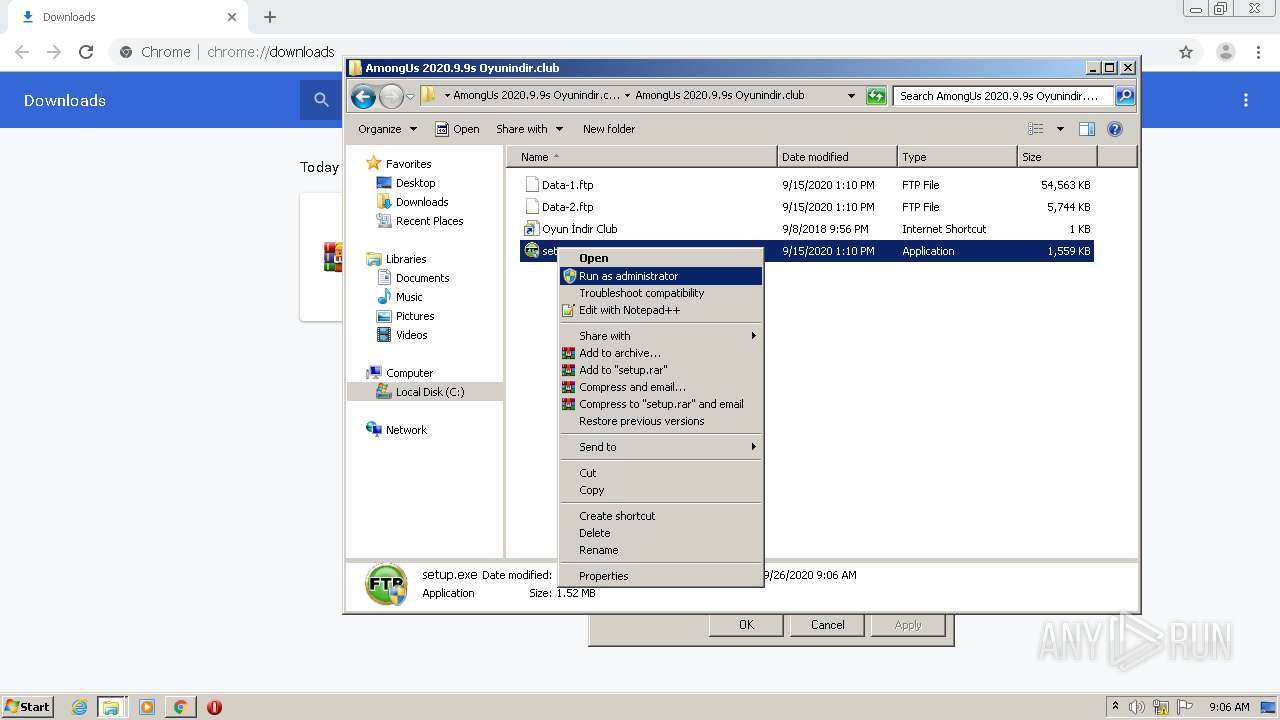Choose Run as administrator

coord(661,276)
